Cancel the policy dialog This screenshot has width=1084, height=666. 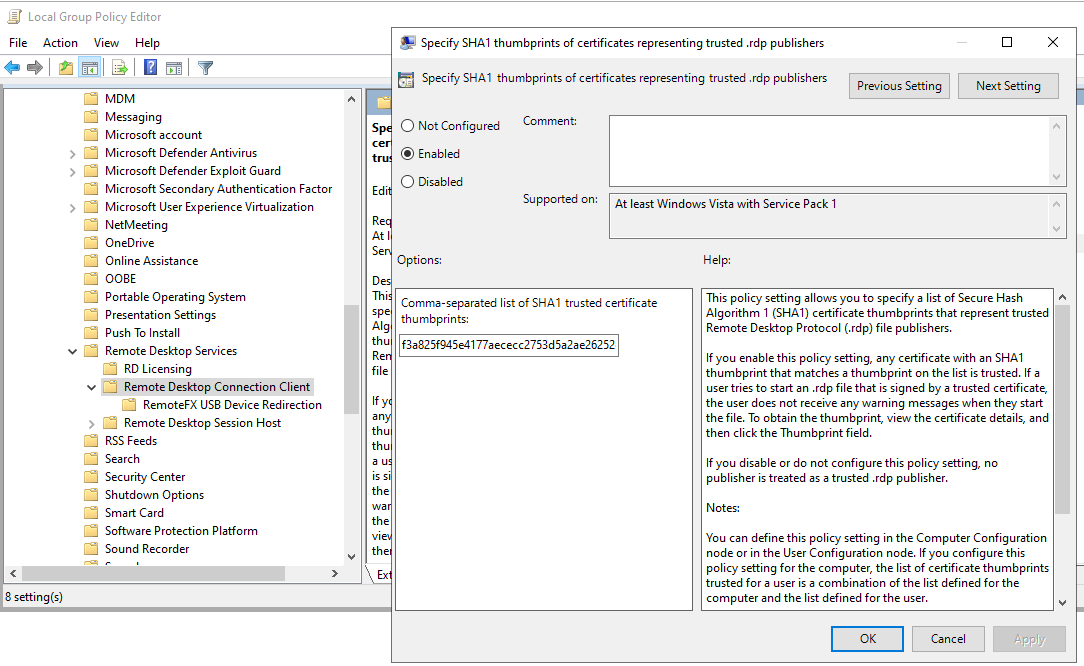948,639
